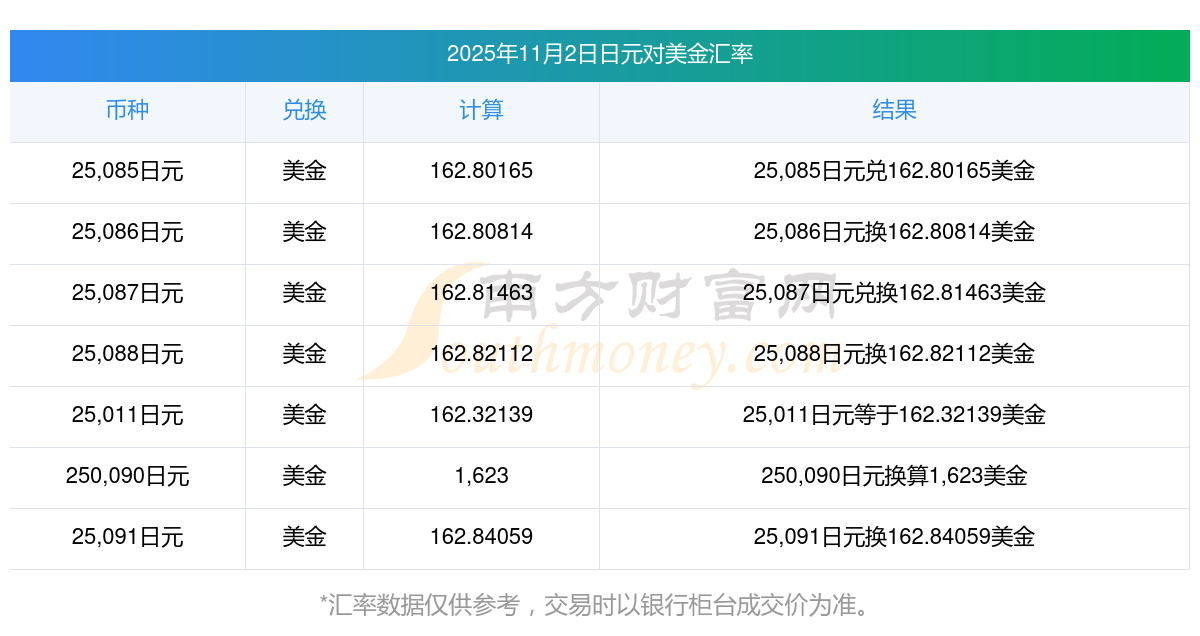The image size is (1200, 636).
Task: Click the table title 2025年11月2日日元对美金汇率
Action: 600,54
